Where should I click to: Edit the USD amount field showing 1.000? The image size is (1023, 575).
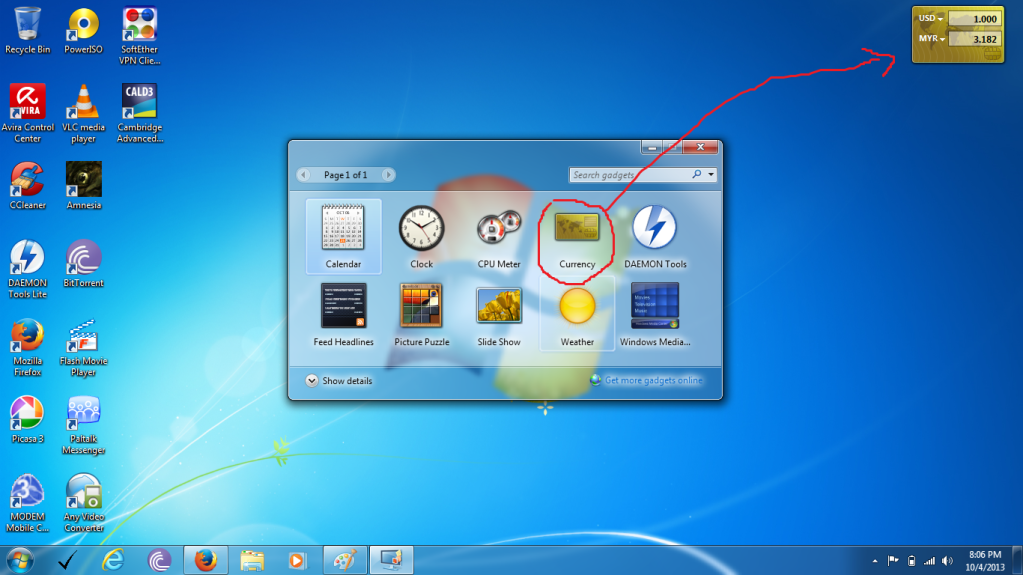[975, 19]
